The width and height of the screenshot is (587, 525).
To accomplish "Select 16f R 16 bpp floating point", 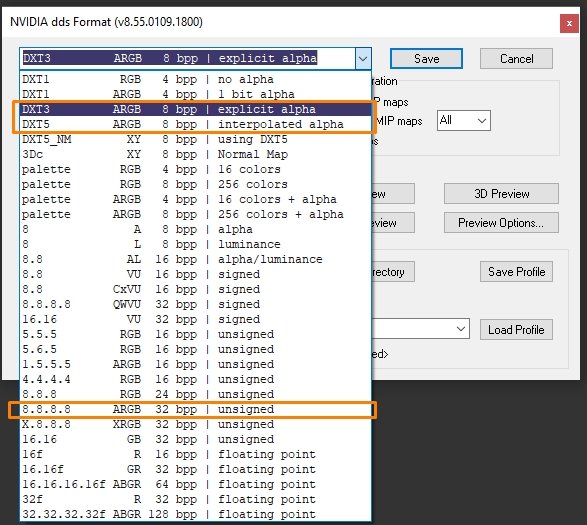I will (x=195, y=454).
